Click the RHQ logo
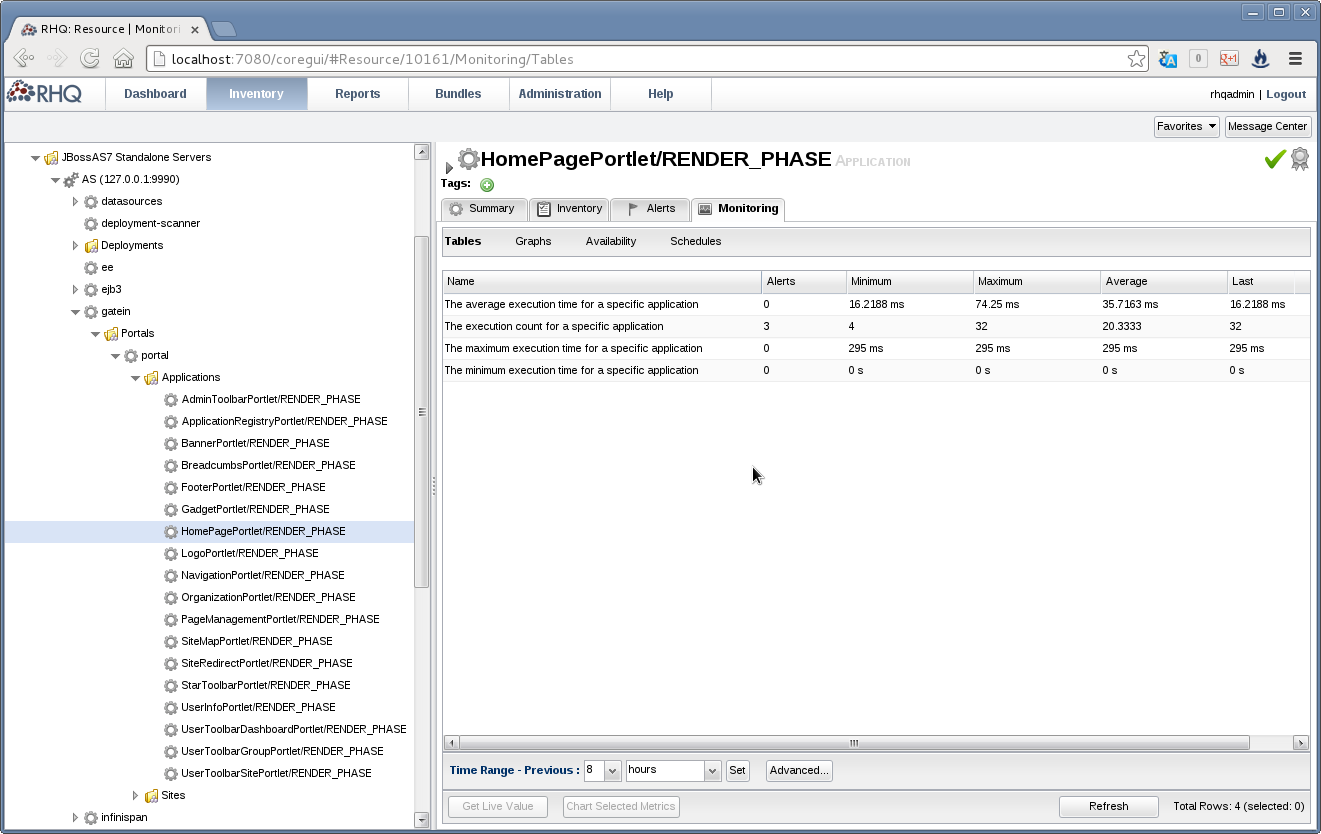 point(43,93)
